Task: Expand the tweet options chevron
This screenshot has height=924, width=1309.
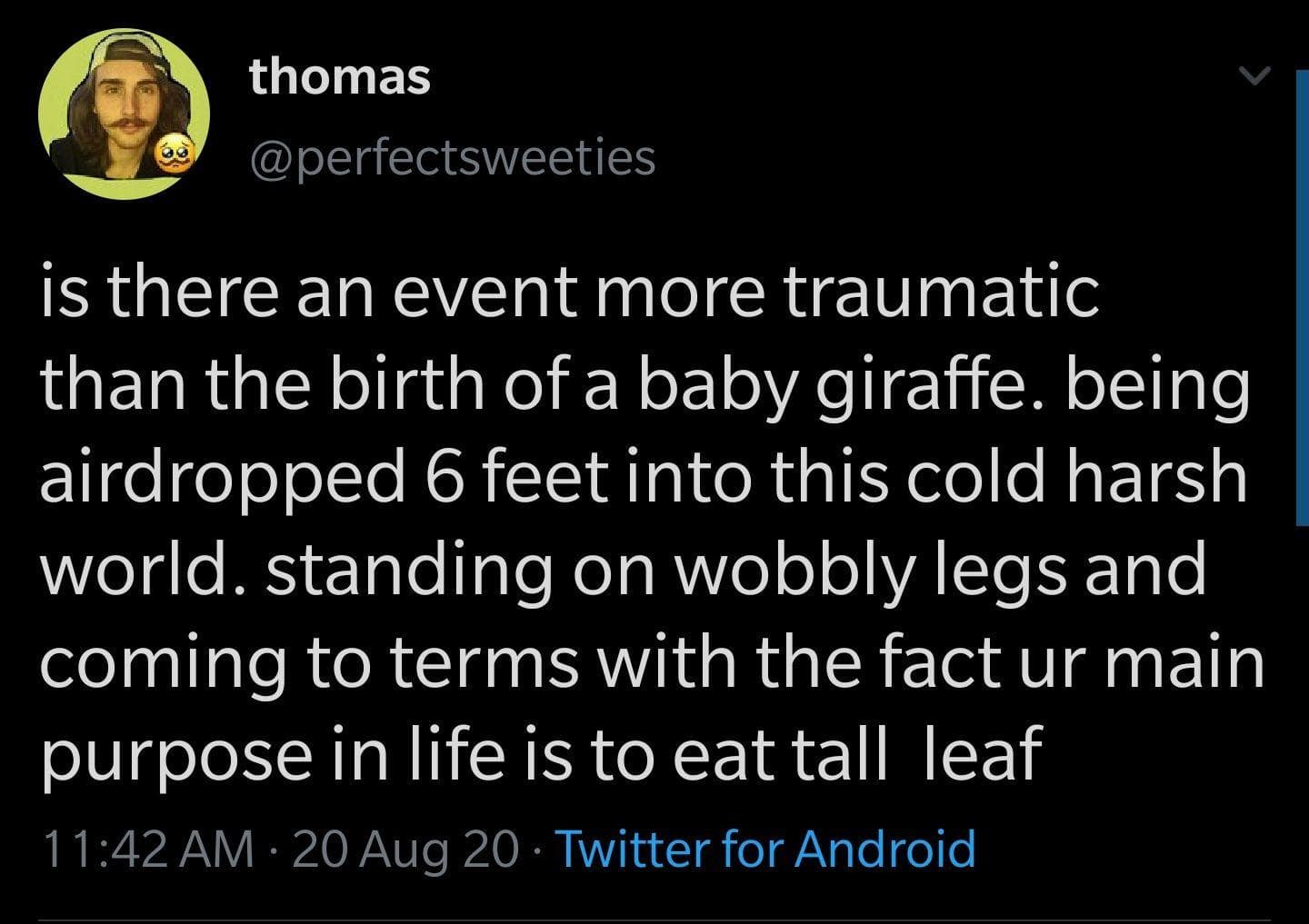Action: point(1254,78)
